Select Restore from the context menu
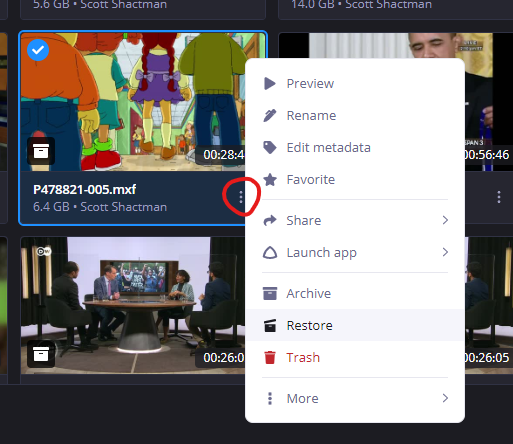 pyautogui.click(x=355, y=325)
